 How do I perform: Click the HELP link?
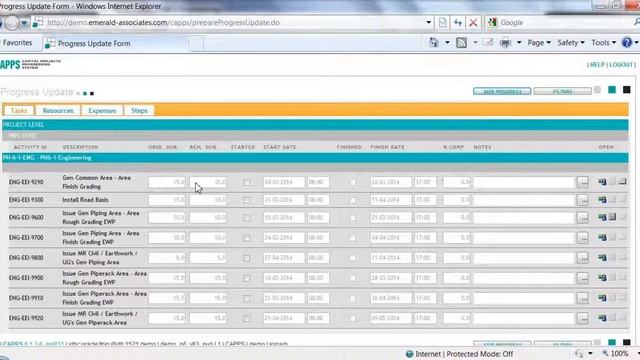597,65
